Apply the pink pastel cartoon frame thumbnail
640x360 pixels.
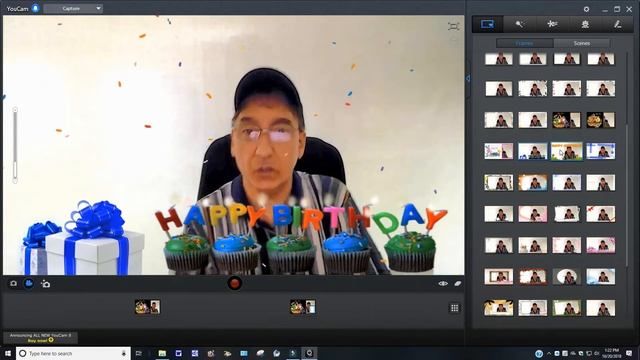pyautogui.click(x=499, y=151)
